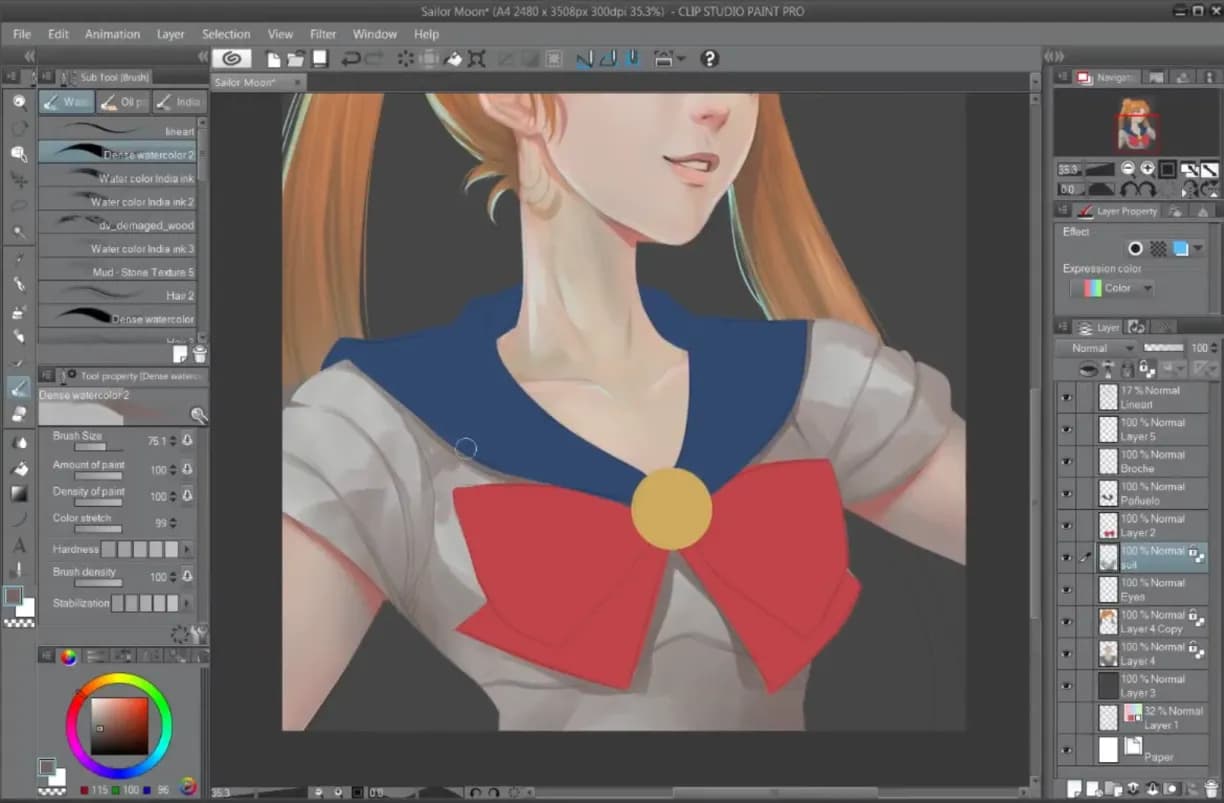Create a new canvas with New icon
This screenshot has width=1224, height=803.
point(274,59)
